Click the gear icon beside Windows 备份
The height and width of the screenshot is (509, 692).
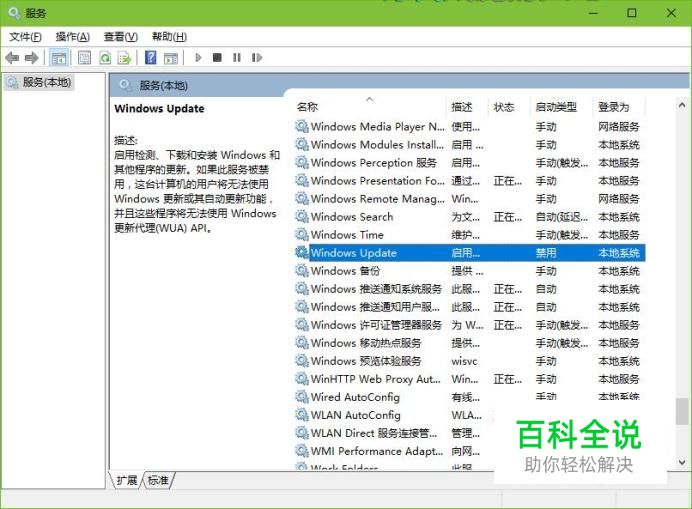[x=302, y=271]
